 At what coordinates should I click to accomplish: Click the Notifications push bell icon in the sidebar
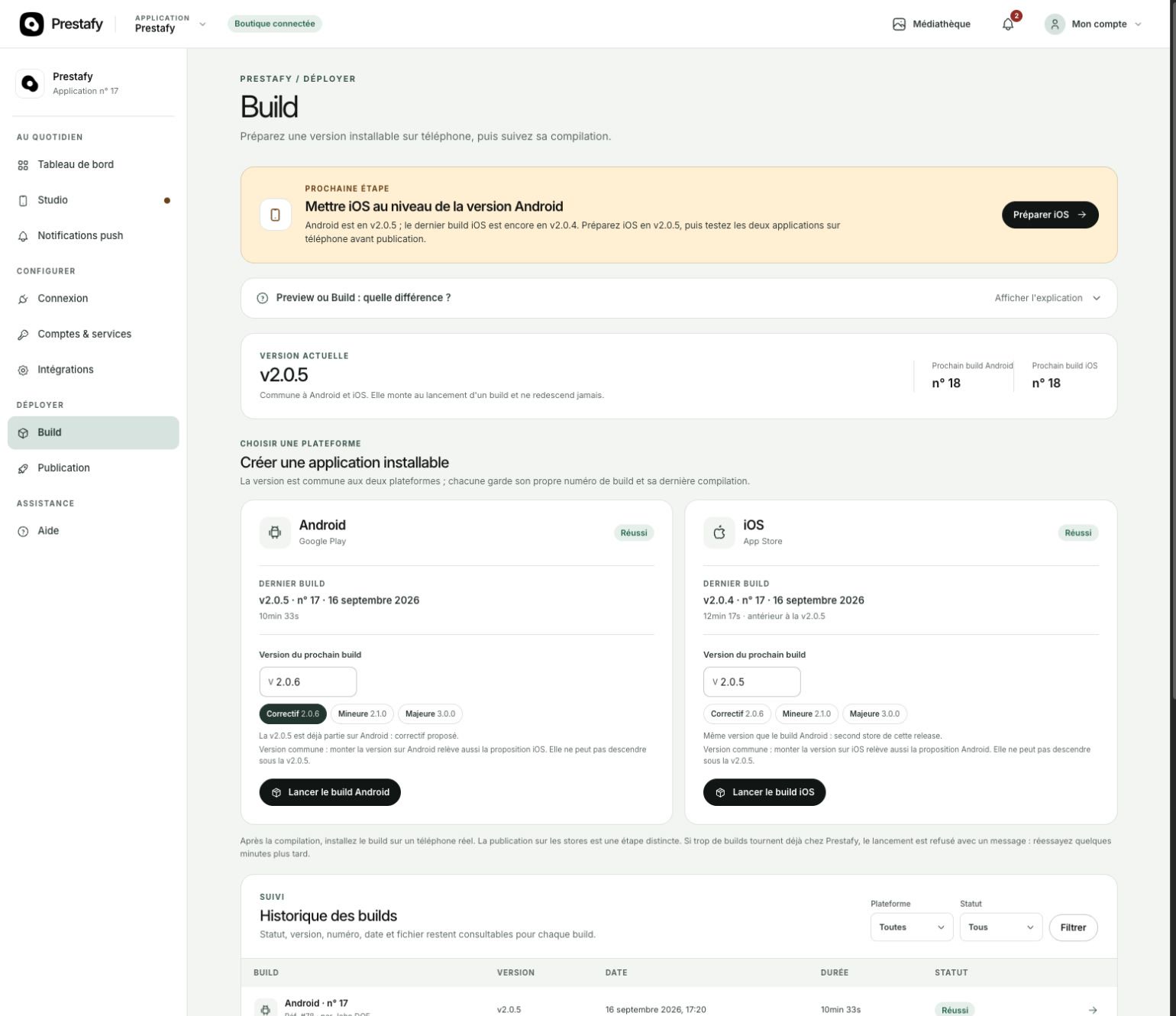[x=23, y=236]
